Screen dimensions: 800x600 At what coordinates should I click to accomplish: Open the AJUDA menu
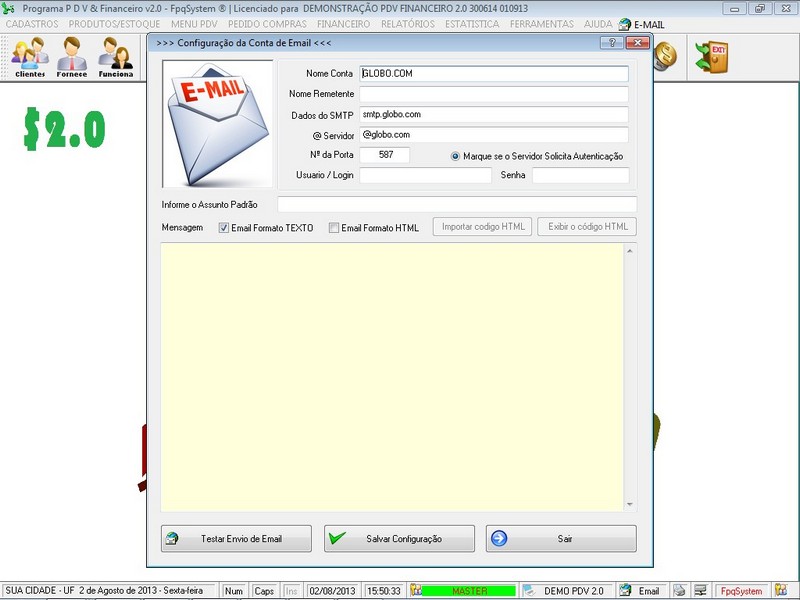(598, 24)
